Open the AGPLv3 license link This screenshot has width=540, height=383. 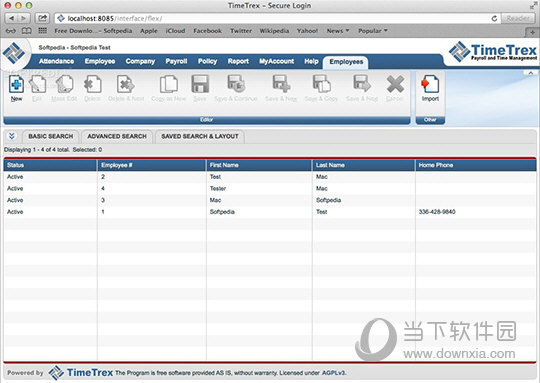point(333,373)
